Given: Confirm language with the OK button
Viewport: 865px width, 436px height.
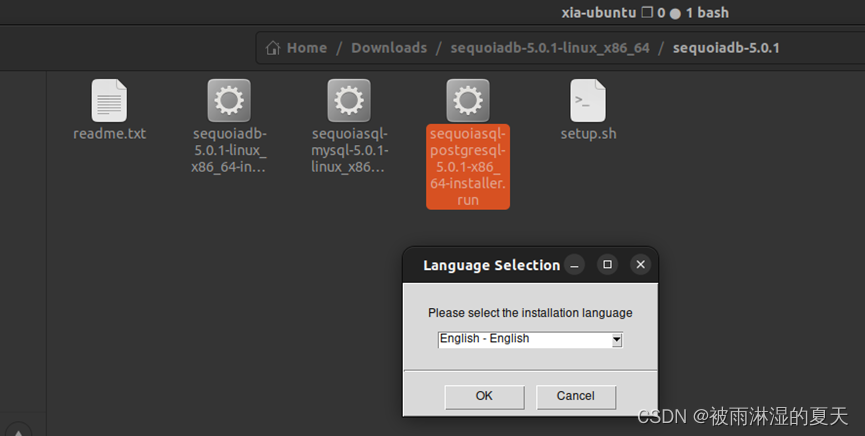Looking at the screenshot, I should pos(484,396).
